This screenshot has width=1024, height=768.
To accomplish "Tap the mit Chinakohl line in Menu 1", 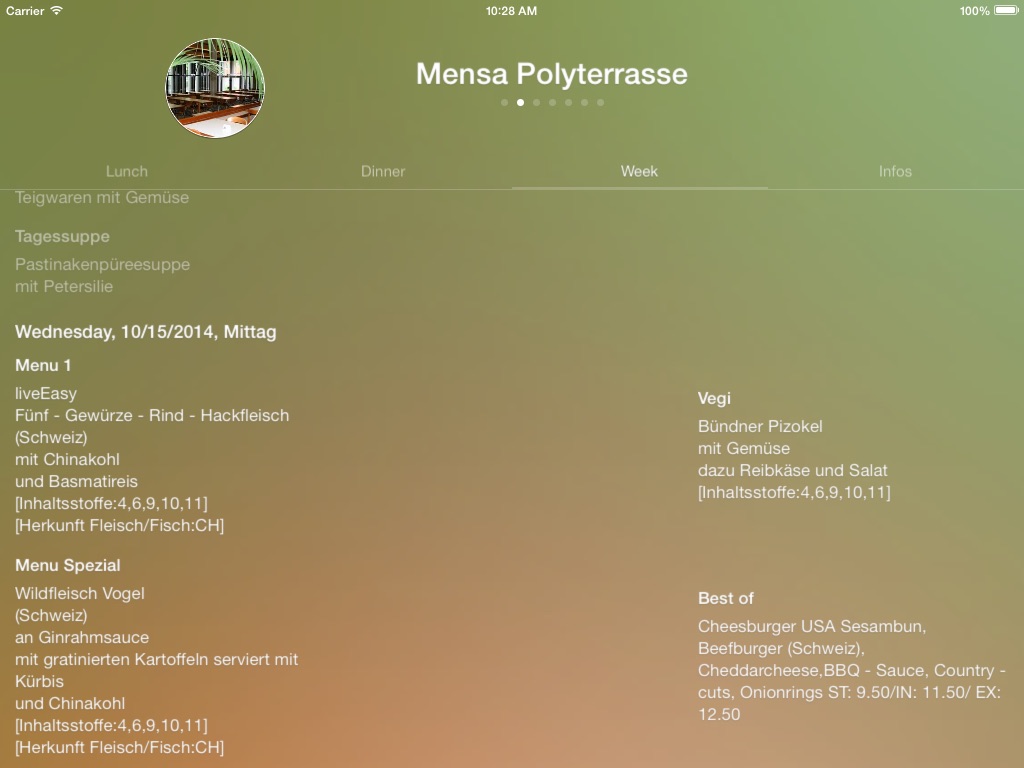I will tap(67, 459).
